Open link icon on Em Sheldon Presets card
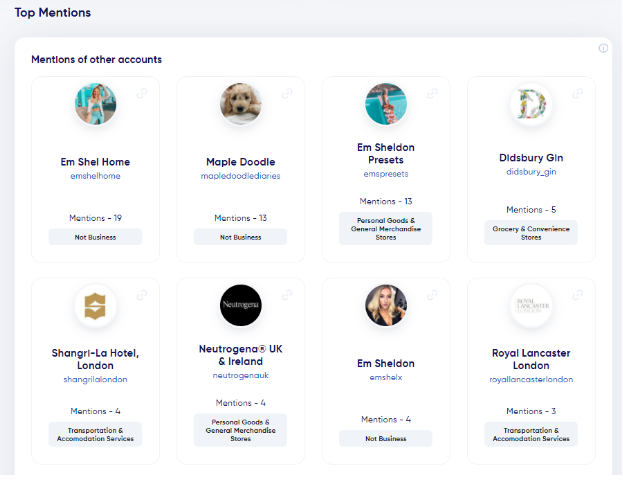The width and height of the screenshot is (623, 481). pos(432,93)
